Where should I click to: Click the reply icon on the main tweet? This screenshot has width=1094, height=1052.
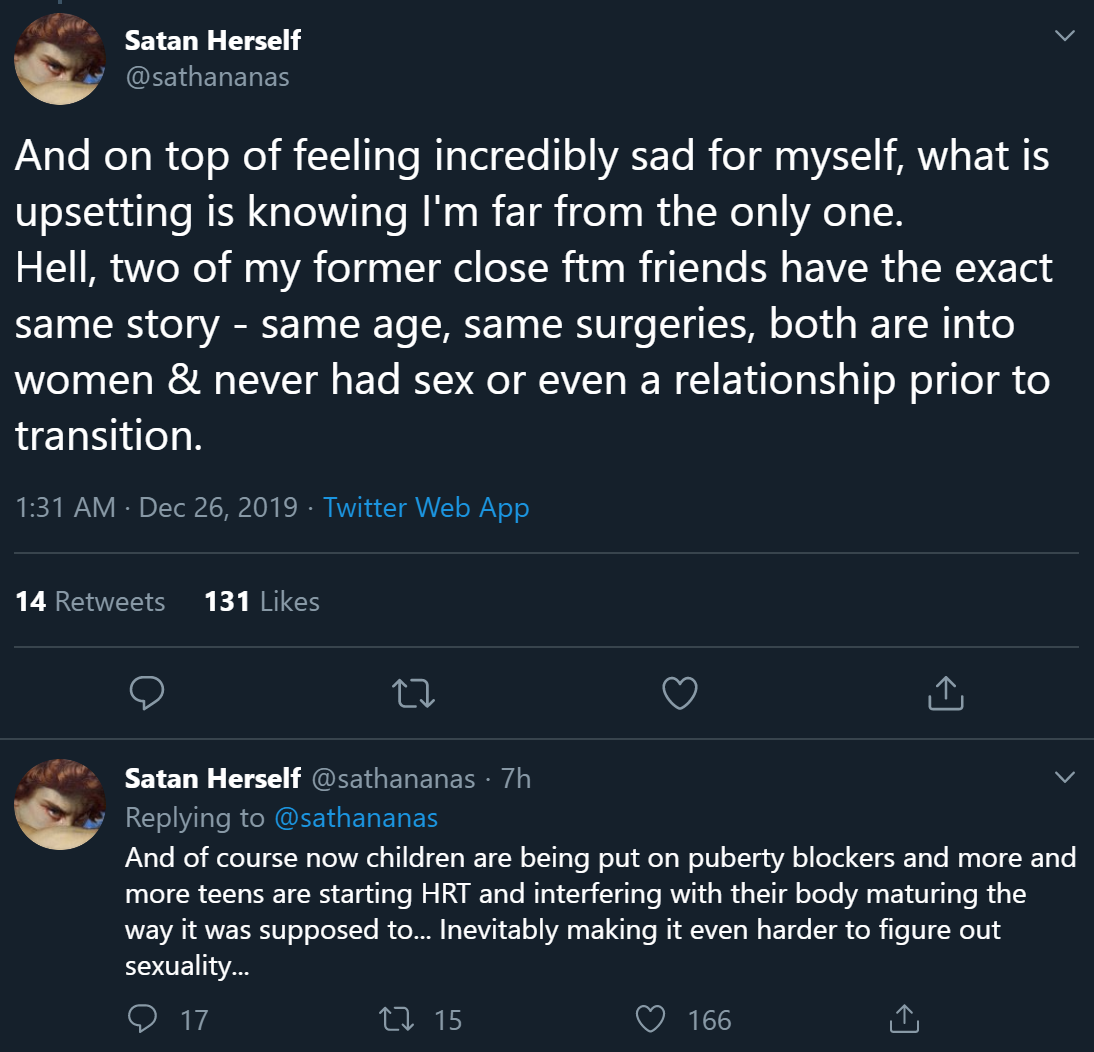pyautogui.click(x=147, y=693)
